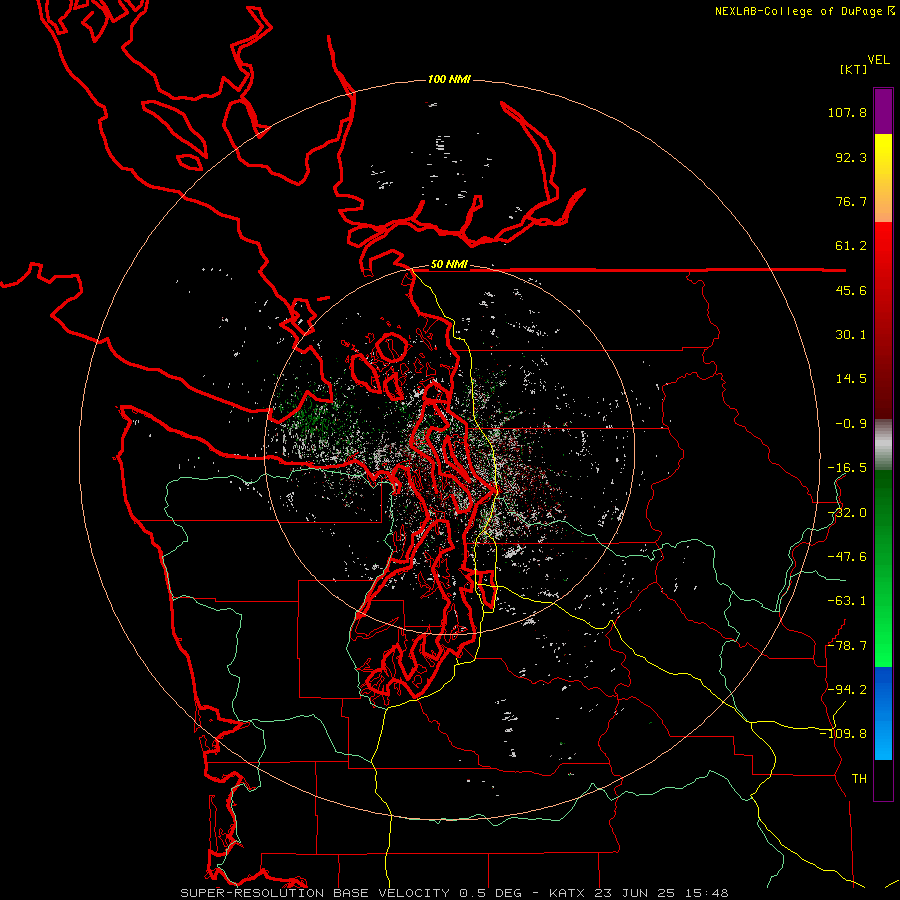
Task: Pick the yellow segment of the velocity scale
Action: (x=883, y=154)
